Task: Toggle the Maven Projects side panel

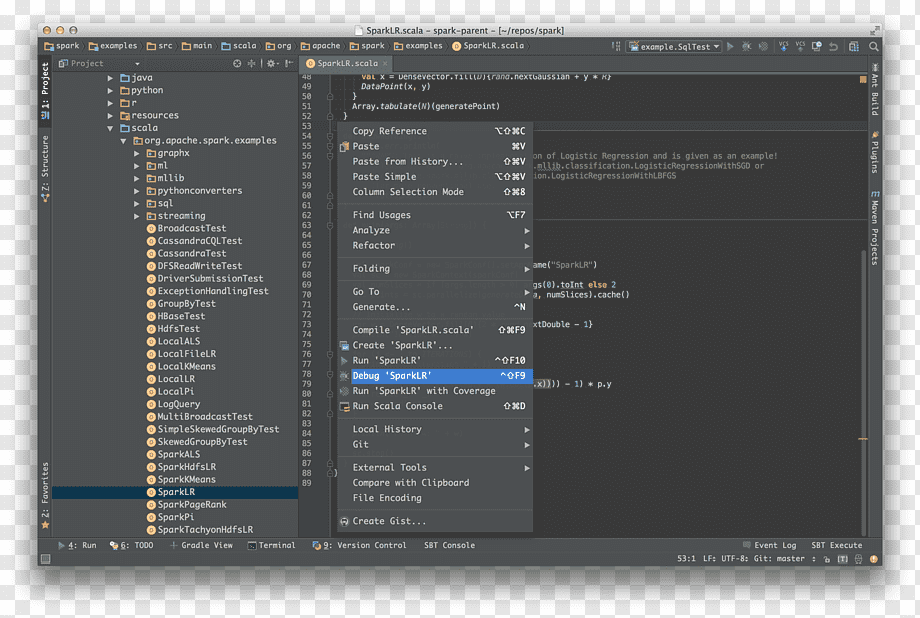Action: click(x=874, y=228)
